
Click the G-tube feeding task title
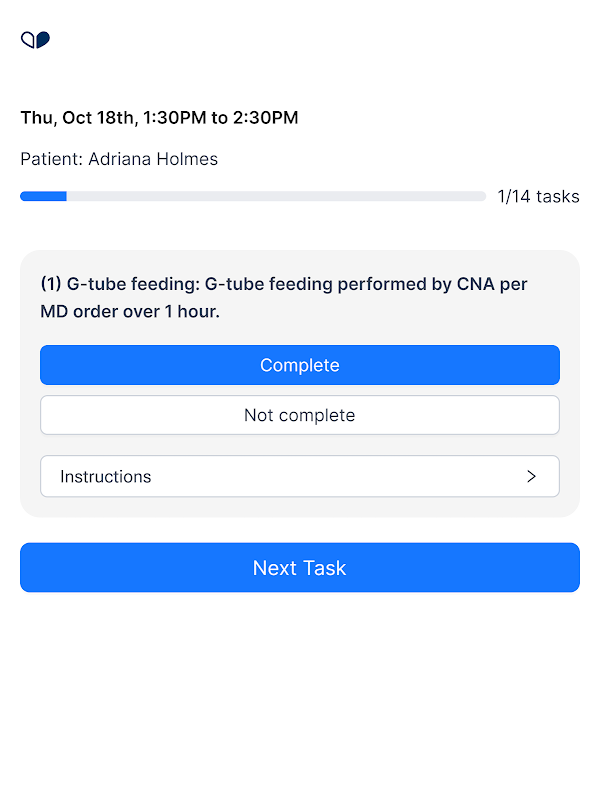click(283, 297)
